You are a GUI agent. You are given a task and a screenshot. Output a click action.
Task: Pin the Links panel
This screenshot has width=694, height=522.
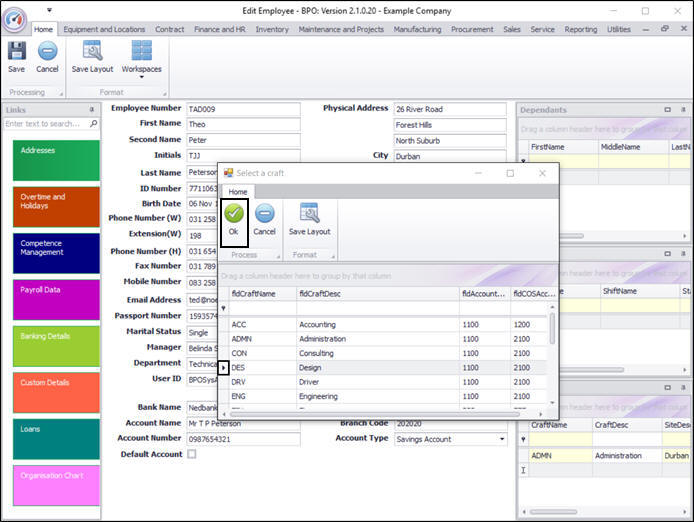tap(92, 109)
